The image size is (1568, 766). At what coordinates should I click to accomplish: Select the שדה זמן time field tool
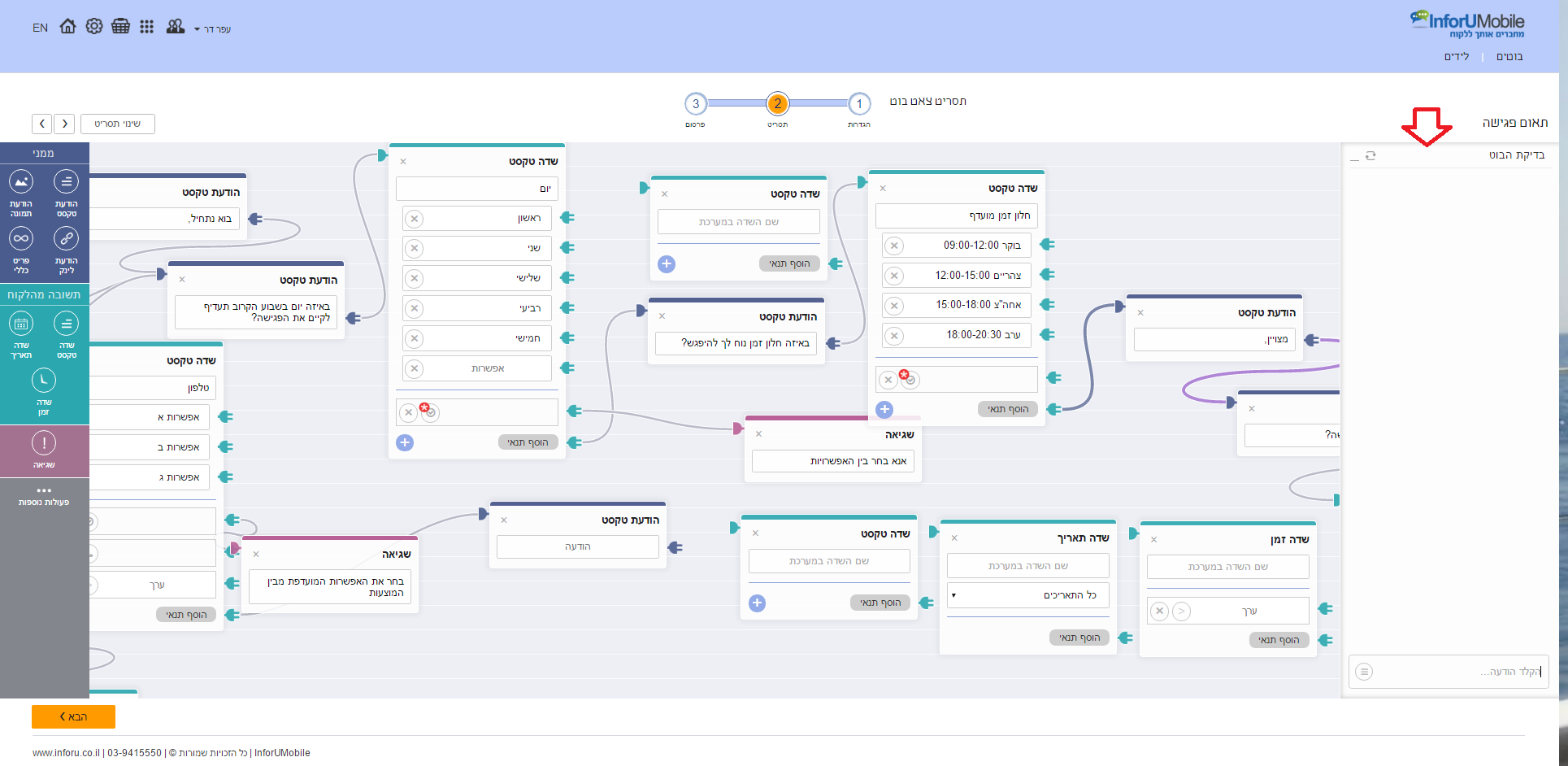44,392
